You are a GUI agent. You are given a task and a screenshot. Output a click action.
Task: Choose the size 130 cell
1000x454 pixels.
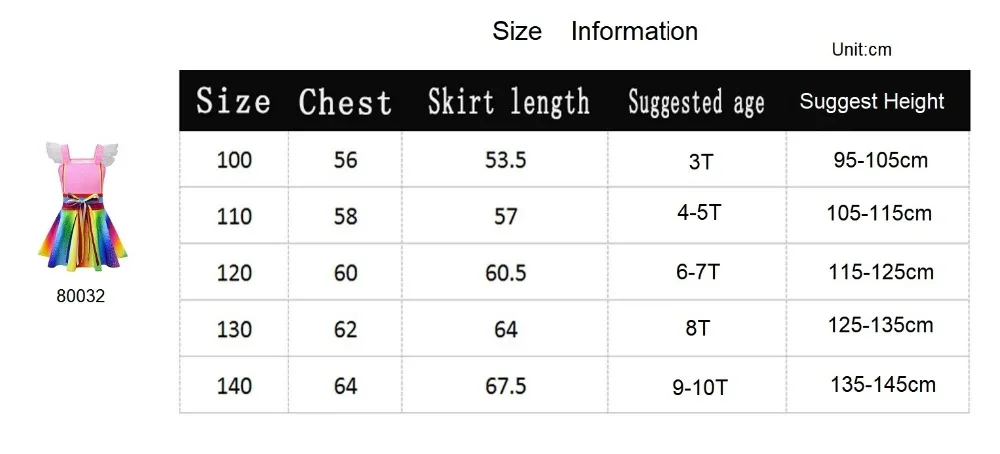(234, 329)
